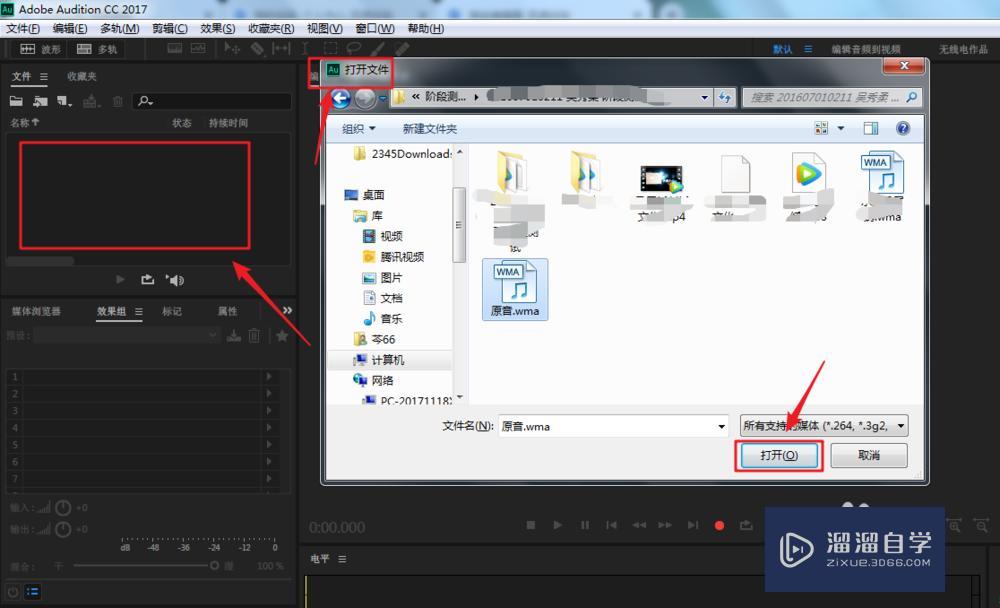Click Import File icon in Files panel
Screen dimensions: 1000x608
pyautogui.click(x=40, y=101)
